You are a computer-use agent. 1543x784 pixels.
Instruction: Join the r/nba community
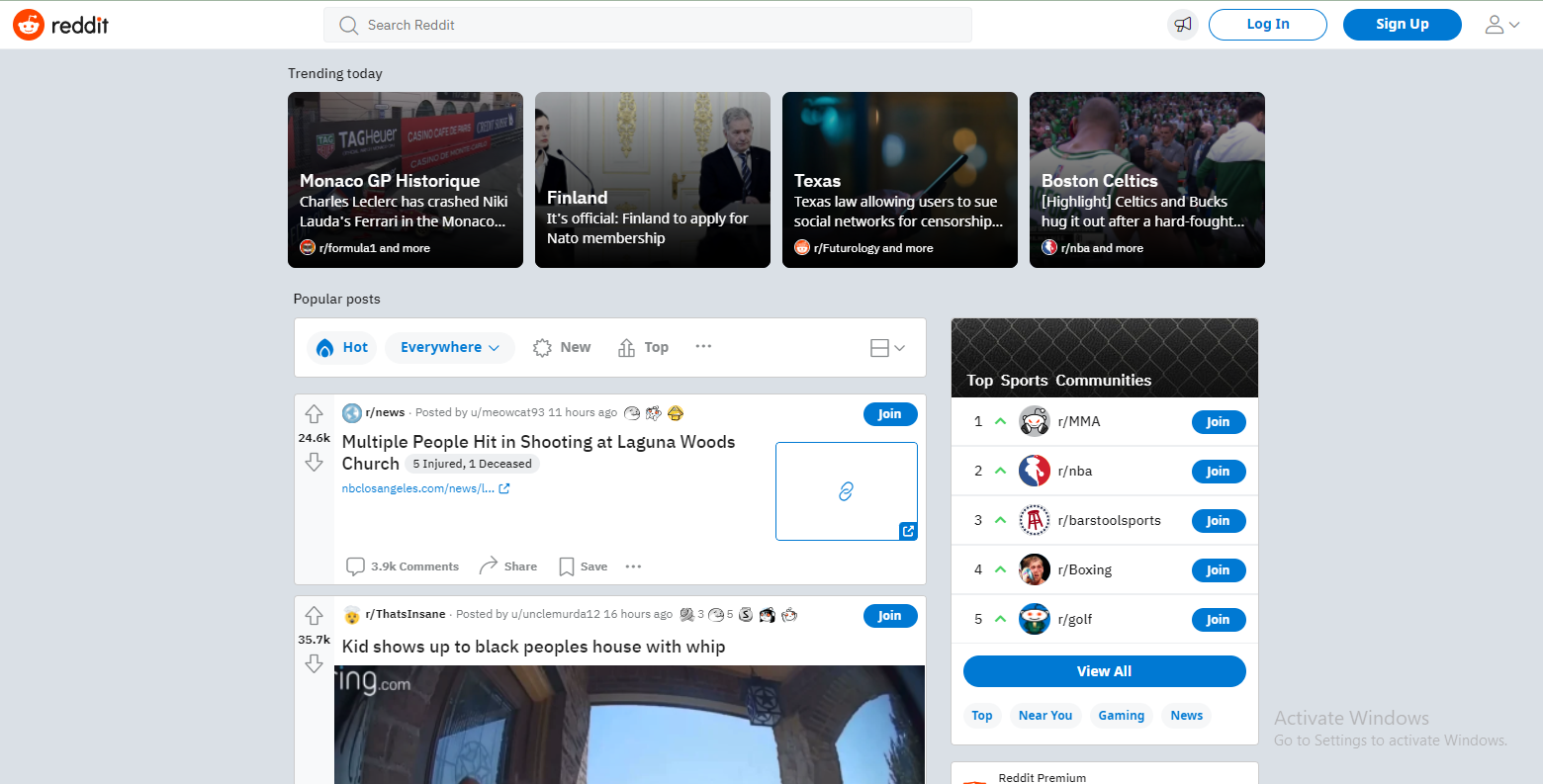[1219, 472]
